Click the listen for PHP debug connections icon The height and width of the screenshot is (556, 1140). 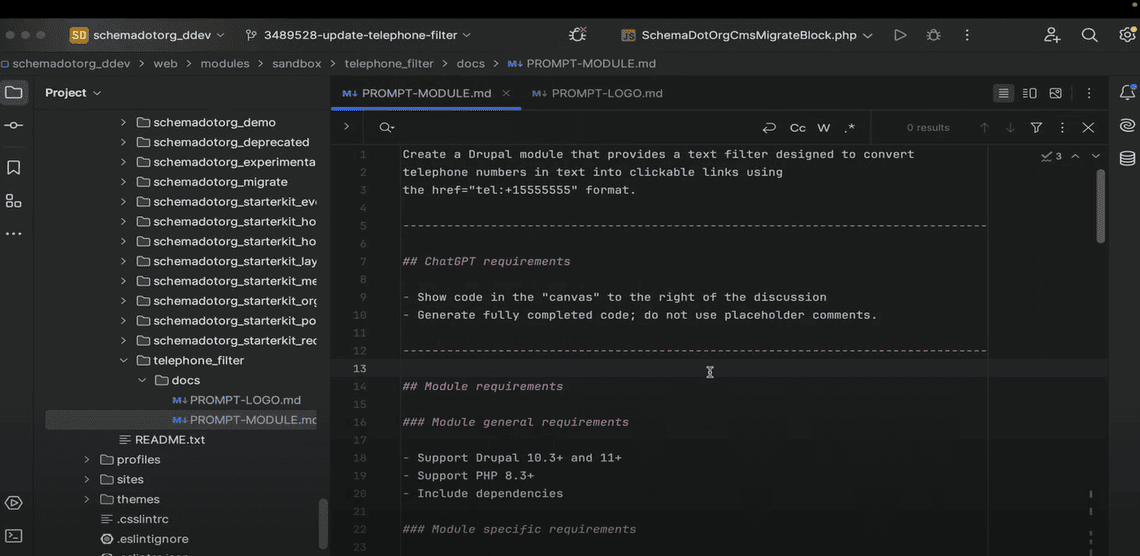[x=578, y=34]
